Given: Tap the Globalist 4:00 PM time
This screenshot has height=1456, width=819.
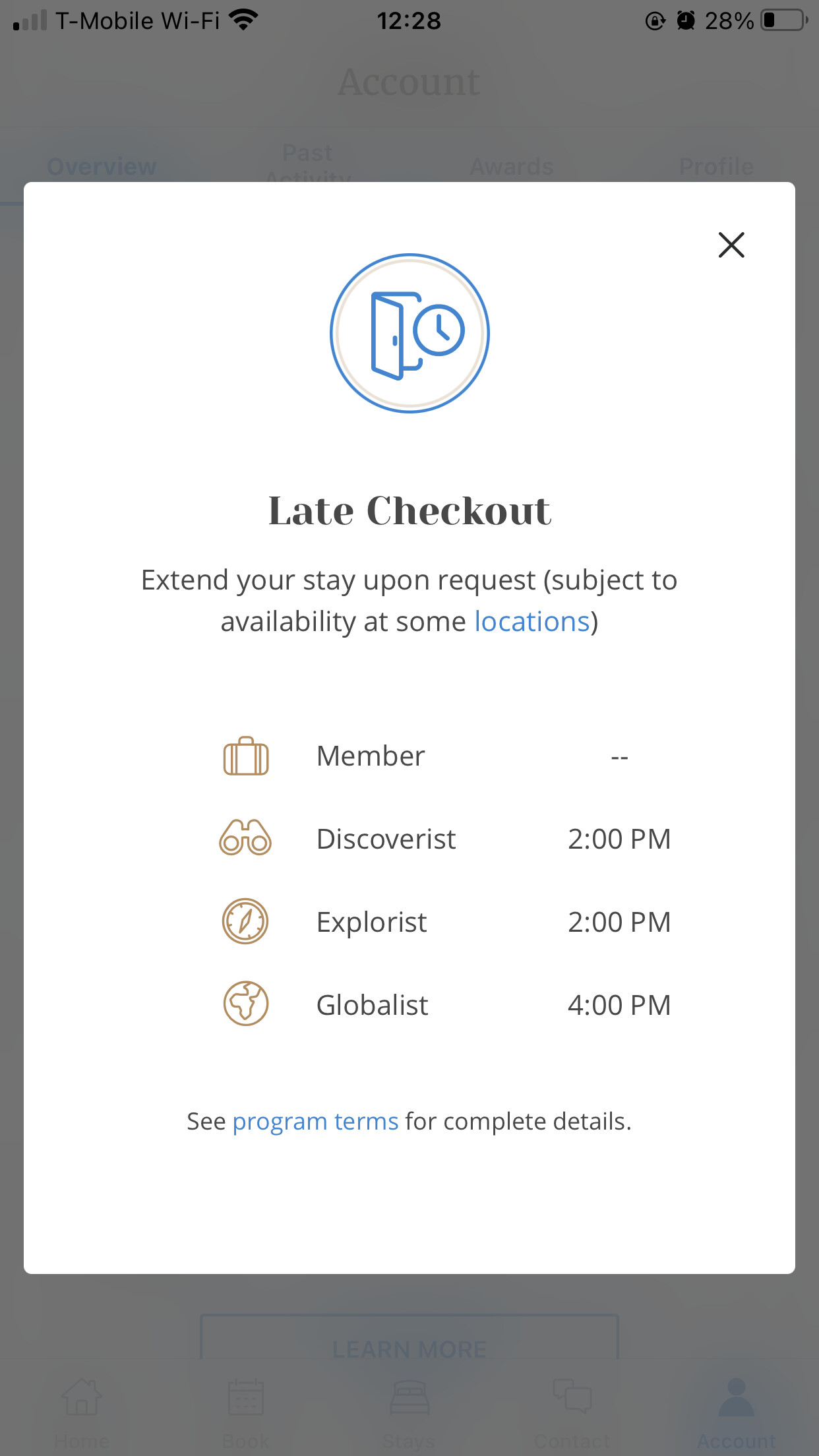Looking at the screenshot, I should tap(619, 1005).
